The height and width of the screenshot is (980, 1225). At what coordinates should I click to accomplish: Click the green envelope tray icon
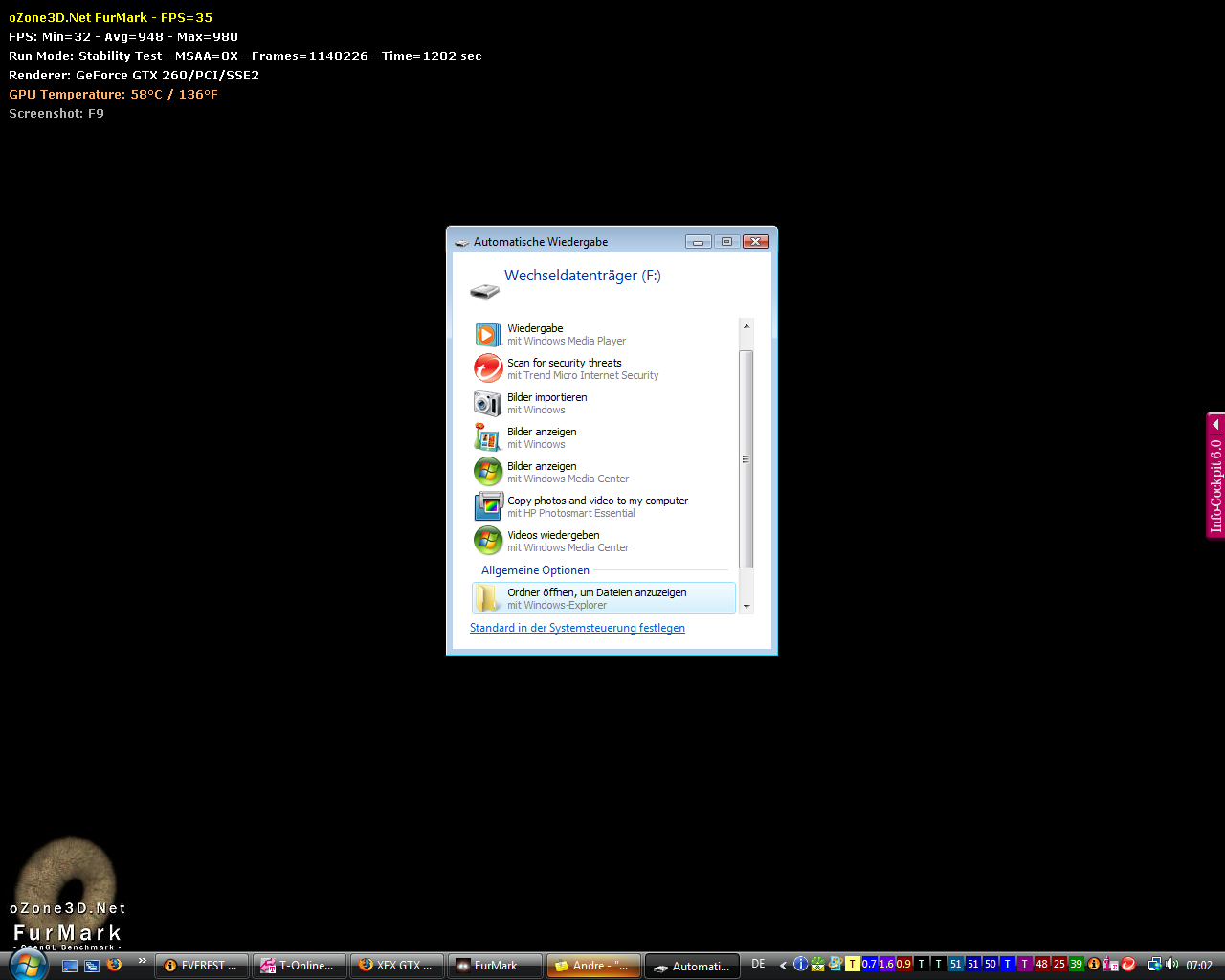[818, 964]
